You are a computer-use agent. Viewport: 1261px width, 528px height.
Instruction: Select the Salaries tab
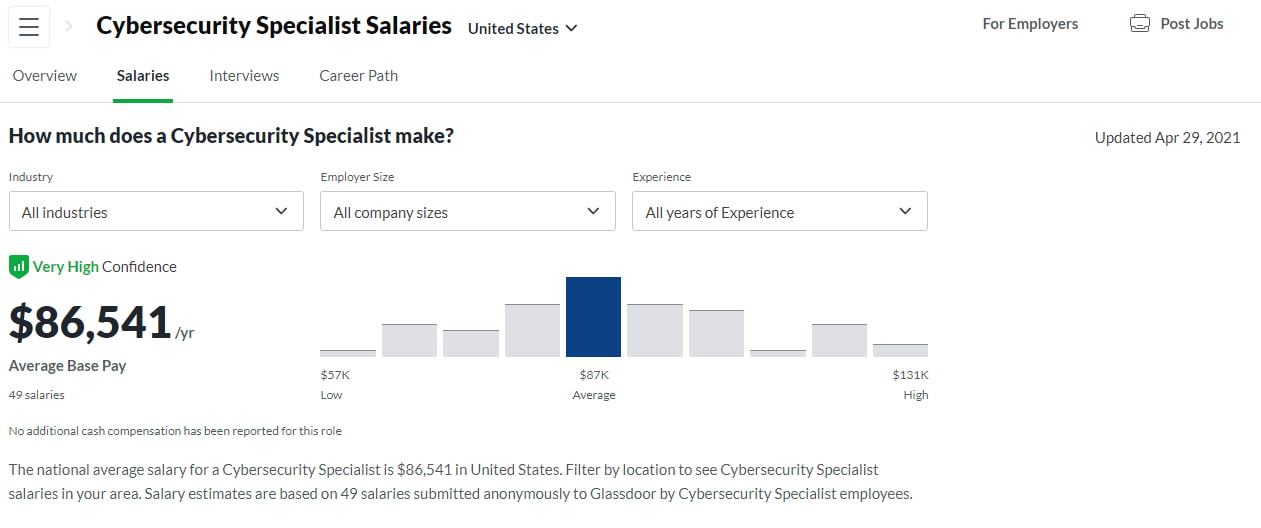coord(143,76)
